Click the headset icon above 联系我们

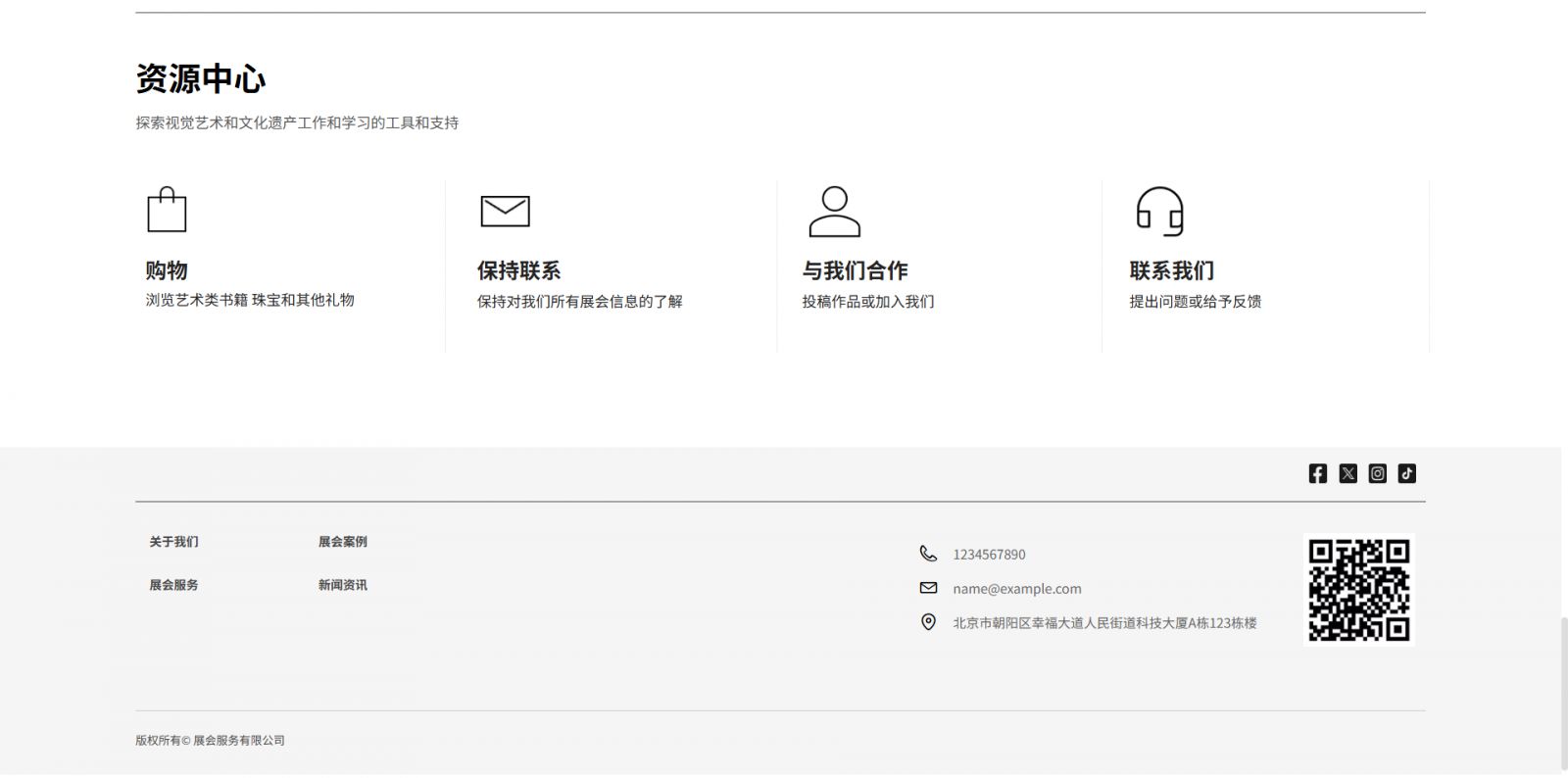tap(1160, 211)
